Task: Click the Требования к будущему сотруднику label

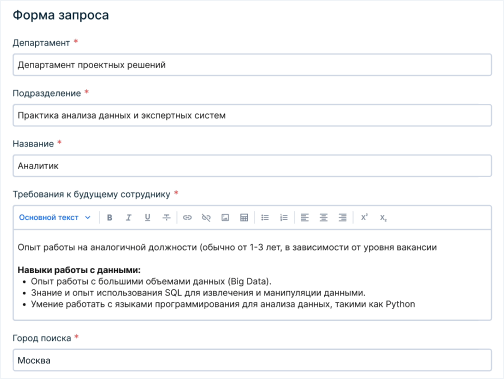Action: click(91, 194)
